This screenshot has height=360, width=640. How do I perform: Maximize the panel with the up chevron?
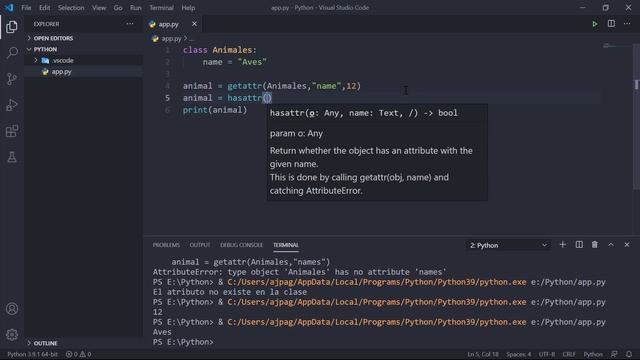point(611,244)
